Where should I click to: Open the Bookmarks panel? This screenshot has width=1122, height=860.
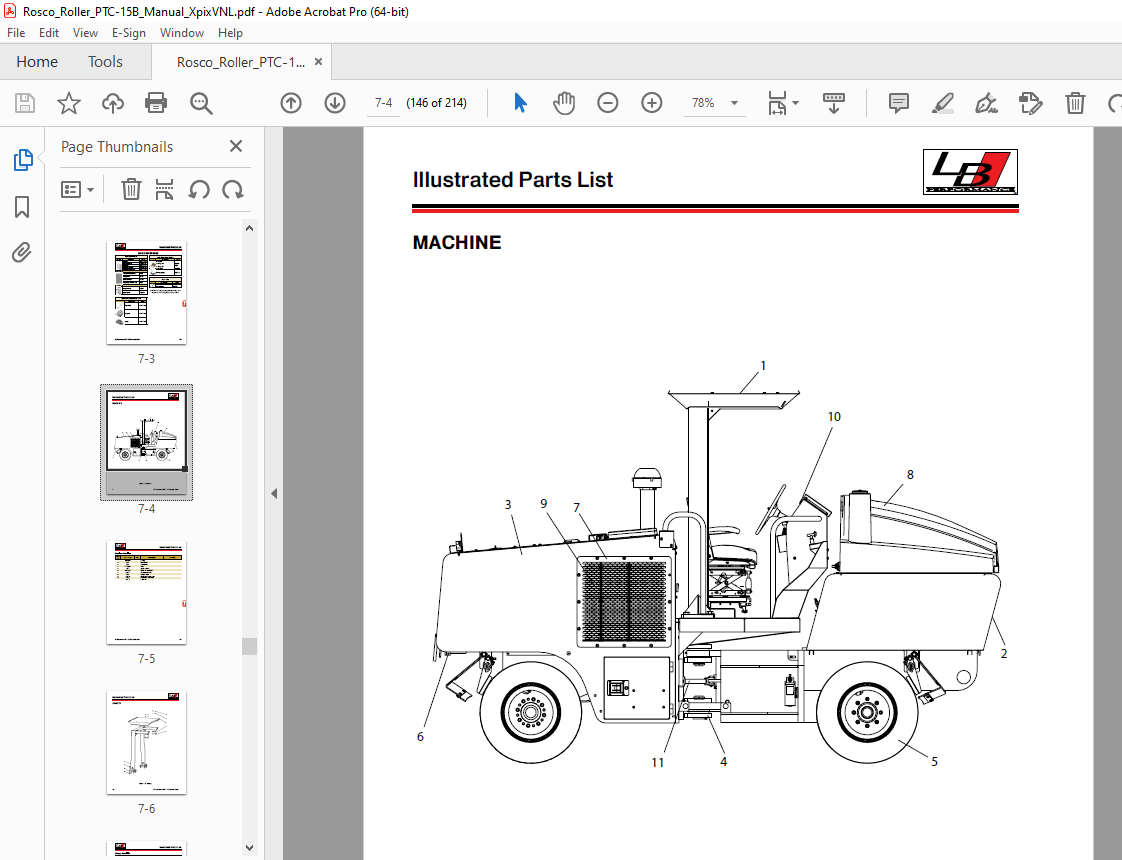point(22,207)
